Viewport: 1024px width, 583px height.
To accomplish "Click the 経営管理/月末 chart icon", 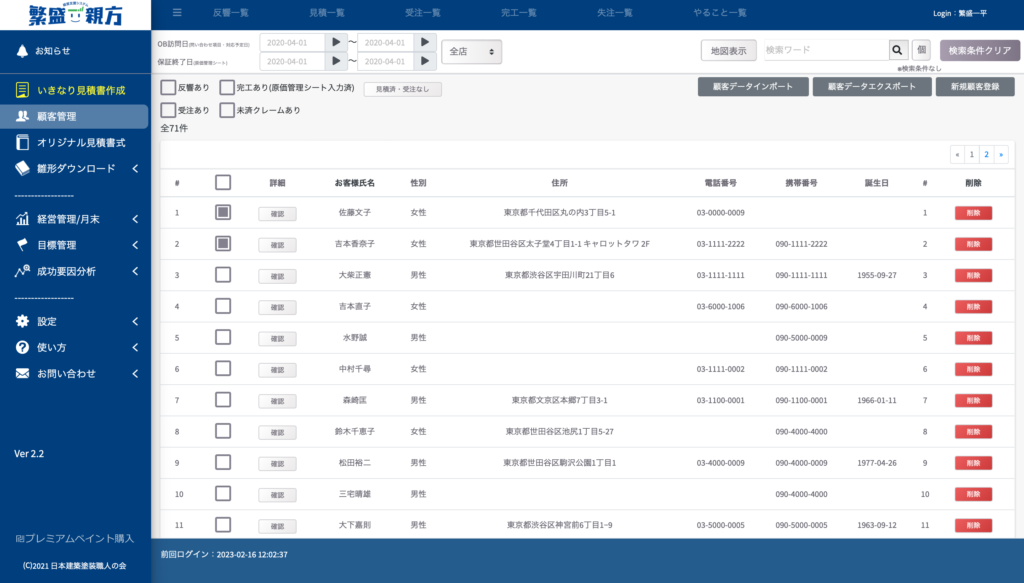I will coord(22,219).
